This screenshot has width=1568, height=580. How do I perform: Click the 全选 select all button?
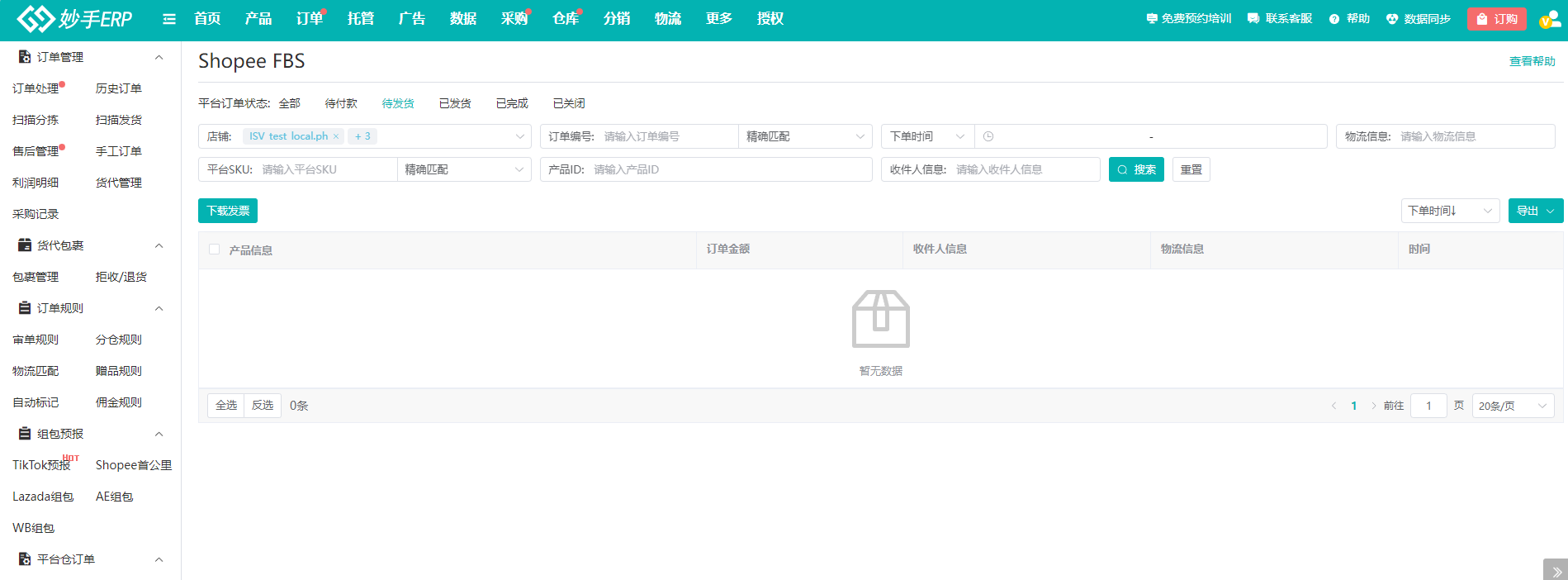226,406
